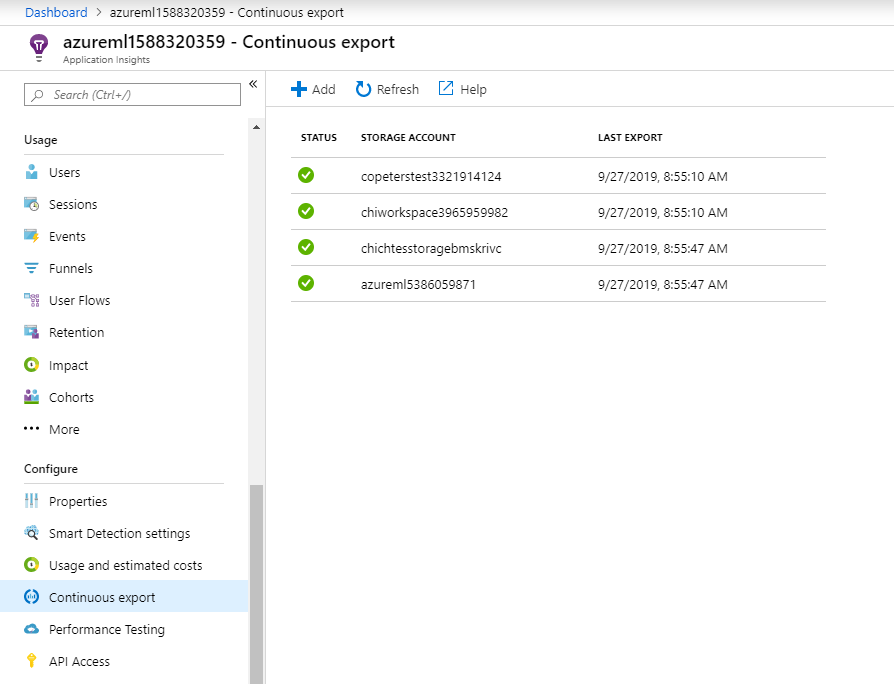Click the azureml1588320359 - Continuous export breadcrumb
The width and height of the screenshot is (894, 684).
point(226,12)
